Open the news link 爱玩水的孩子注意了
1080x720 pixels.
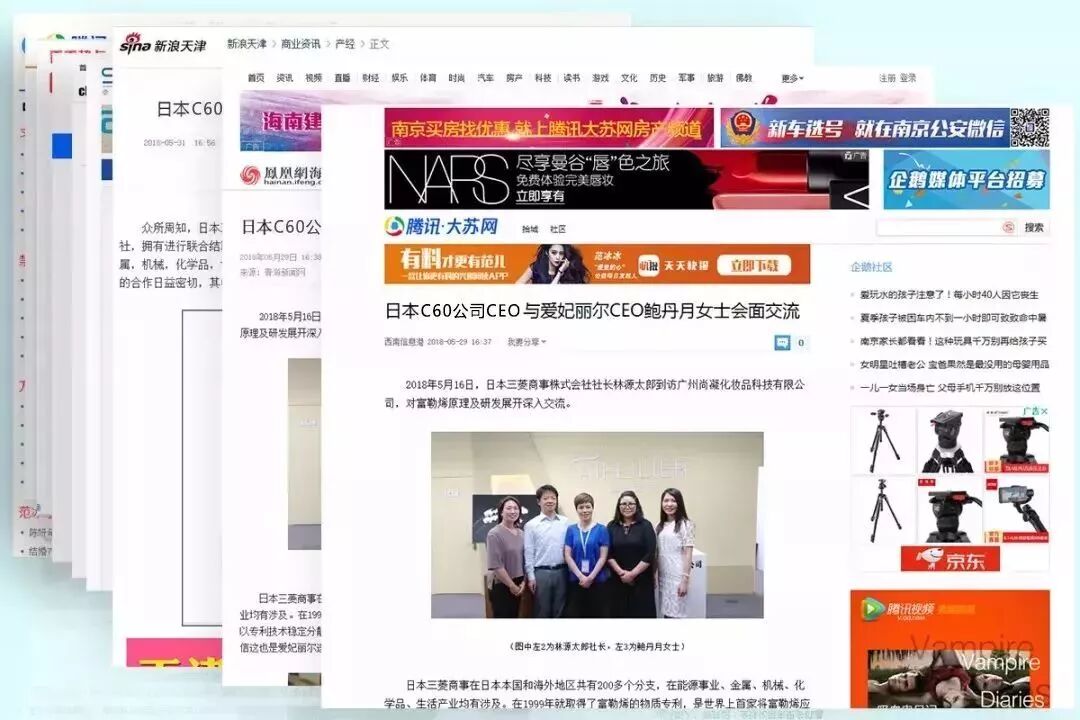point(948,295)
